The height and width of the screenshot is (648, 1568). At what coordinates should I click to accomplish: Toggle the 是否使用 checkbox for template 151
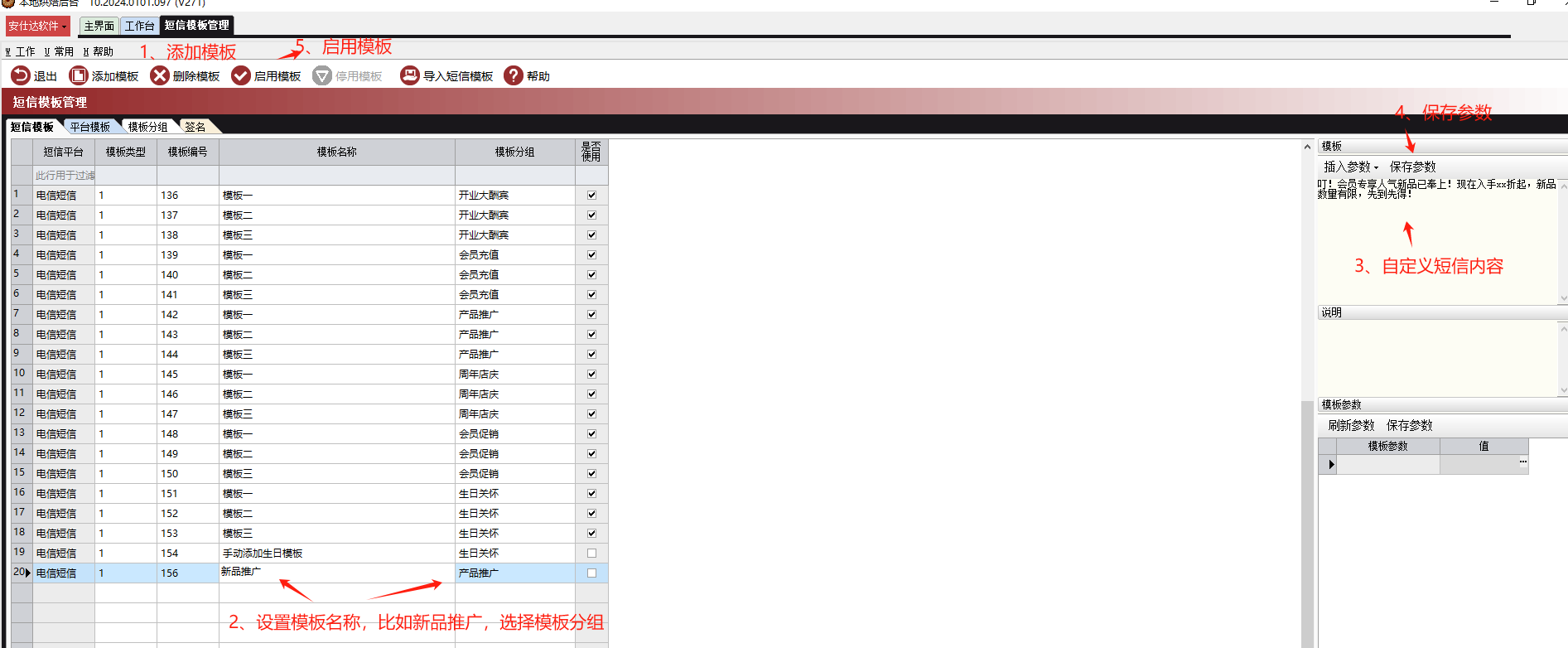point(591,493)
